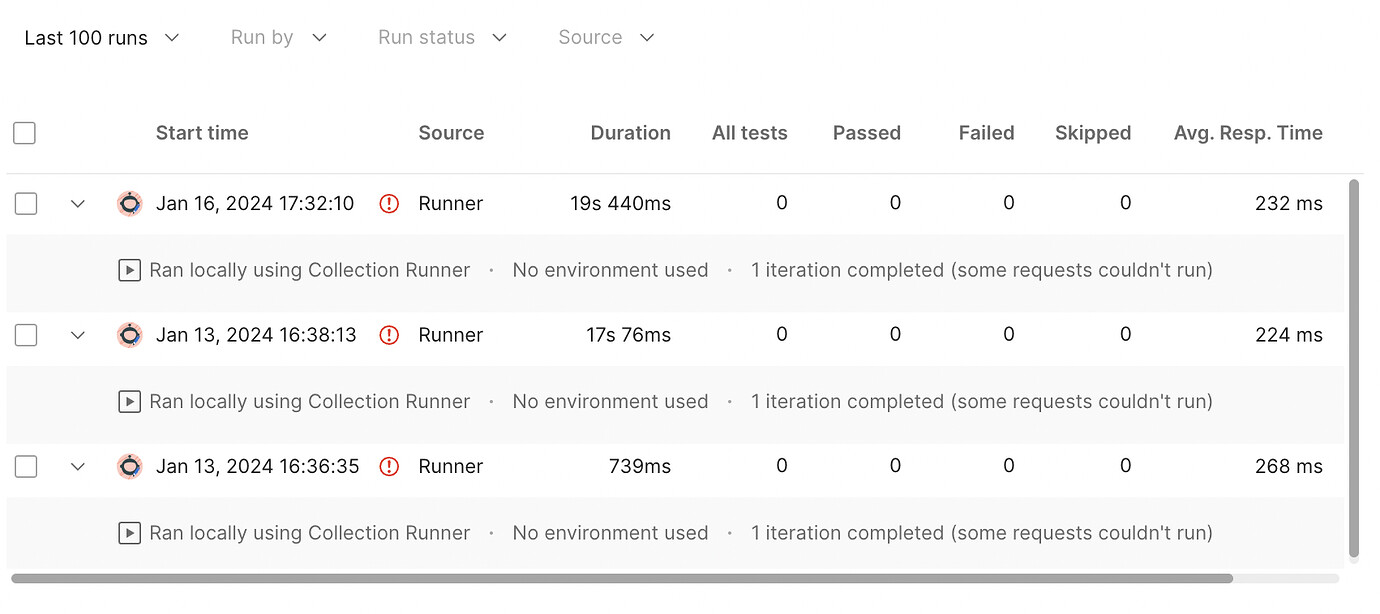
Task: Click the horizontal scrollbar at the bottom
Action: coord(620,578)
